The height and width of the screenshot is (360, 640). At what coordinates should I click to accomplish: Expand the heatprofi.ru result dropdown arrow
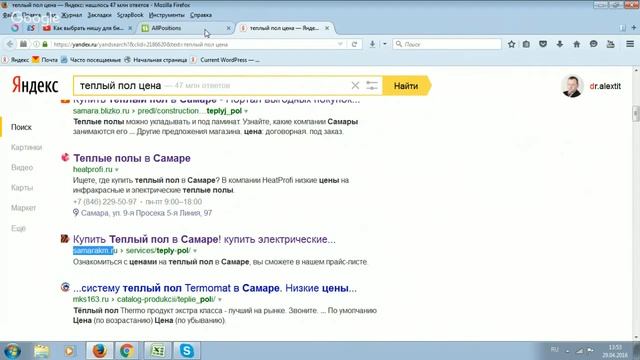click(117, 170)
